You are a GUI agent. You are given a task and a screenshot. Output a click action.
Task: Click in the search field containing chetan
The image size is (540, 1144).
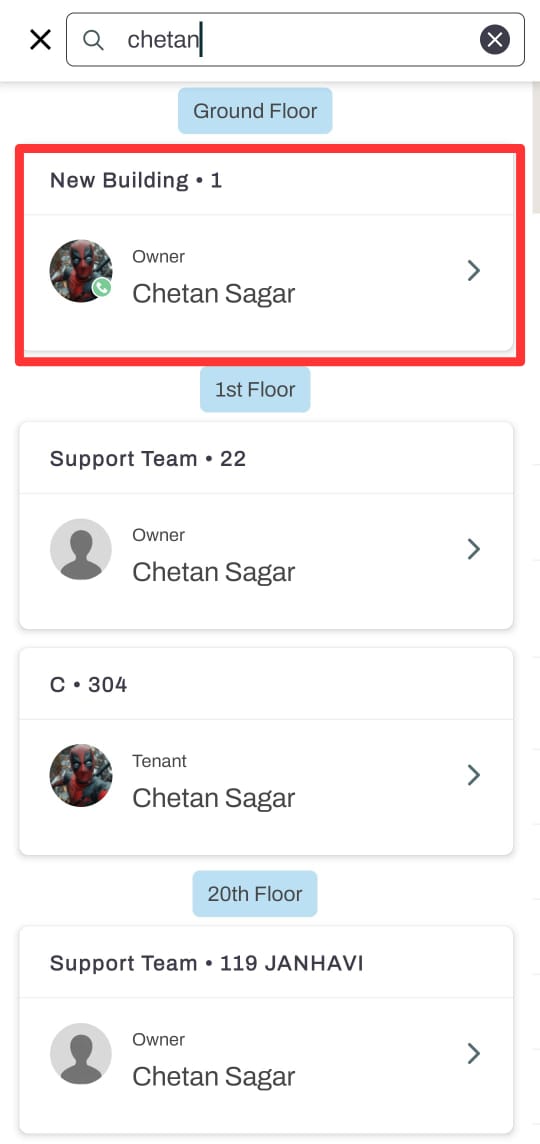[x=295, y=39]
